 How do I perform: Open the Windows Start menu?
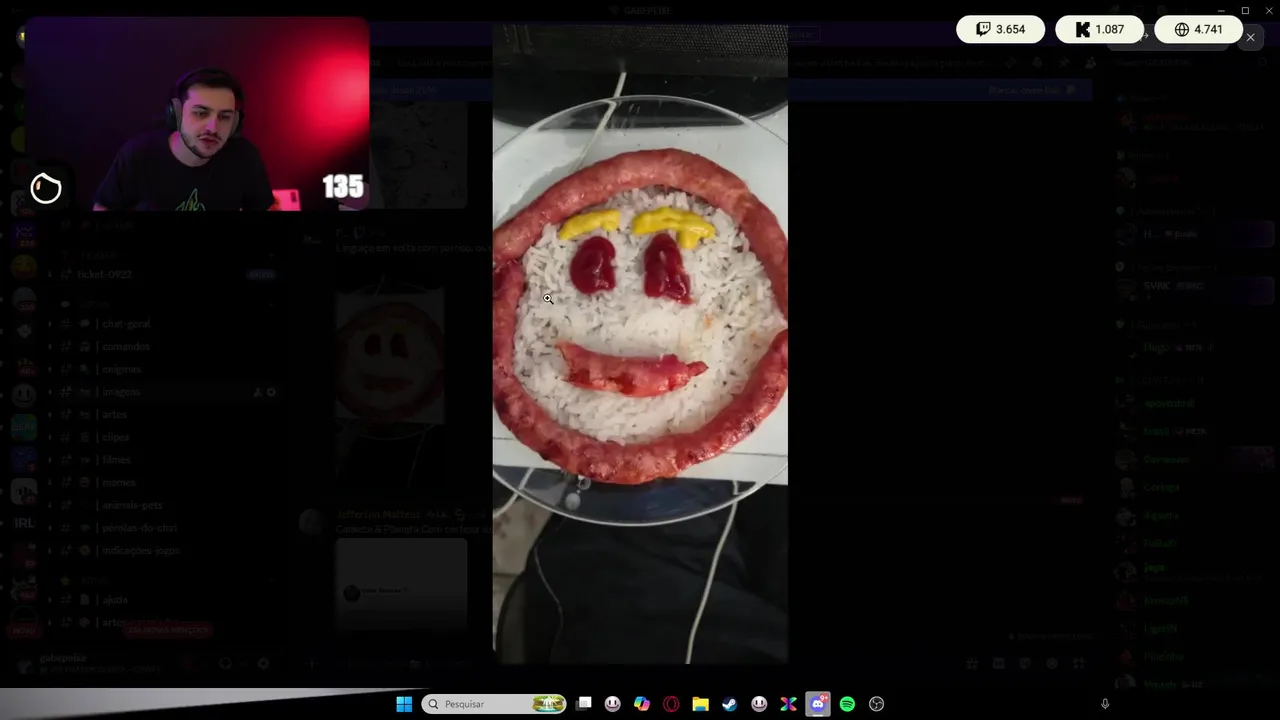(404, 704)
